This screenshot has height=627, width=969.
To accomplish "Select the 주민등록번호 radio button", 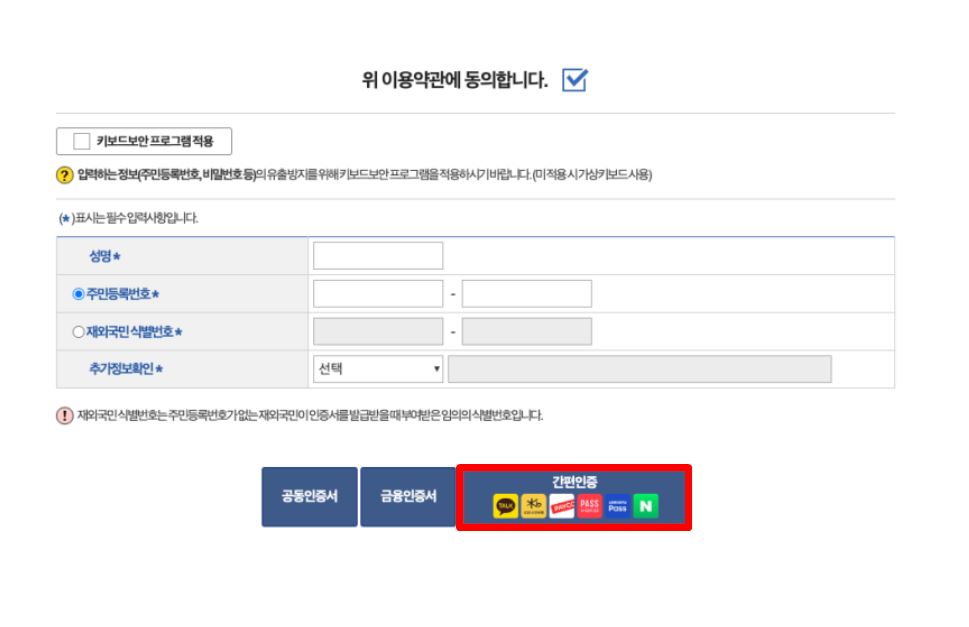I will pos(78,294).
